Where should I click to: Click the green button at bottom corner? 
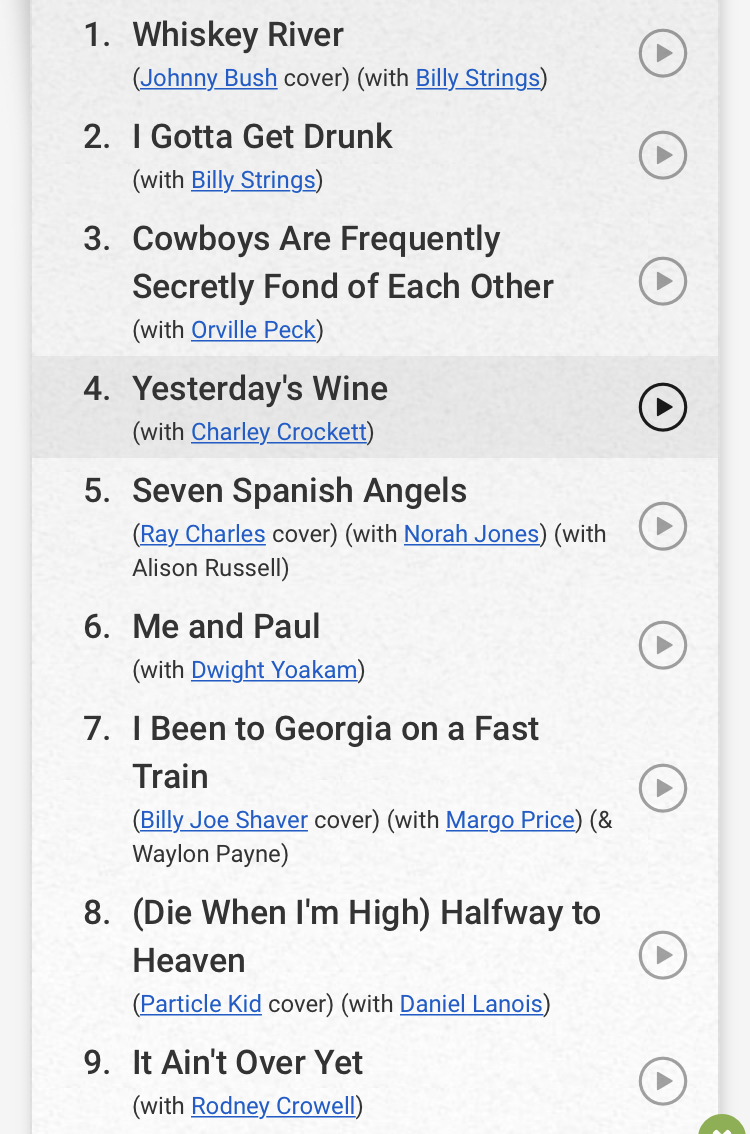[x=723, y=1125]
